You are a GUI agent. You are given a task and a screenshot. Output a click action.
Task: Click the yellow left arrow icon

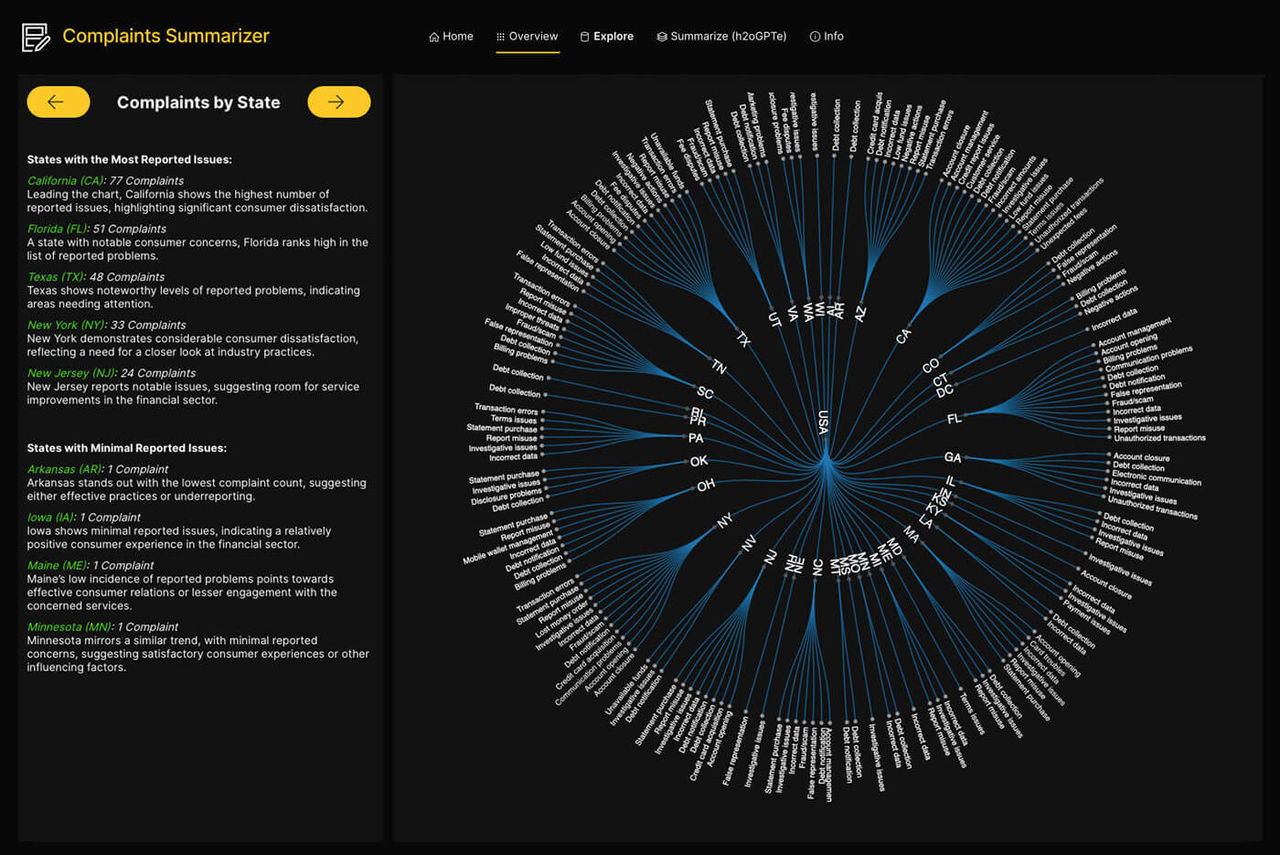pyautogui.click(x=58, y=101)
